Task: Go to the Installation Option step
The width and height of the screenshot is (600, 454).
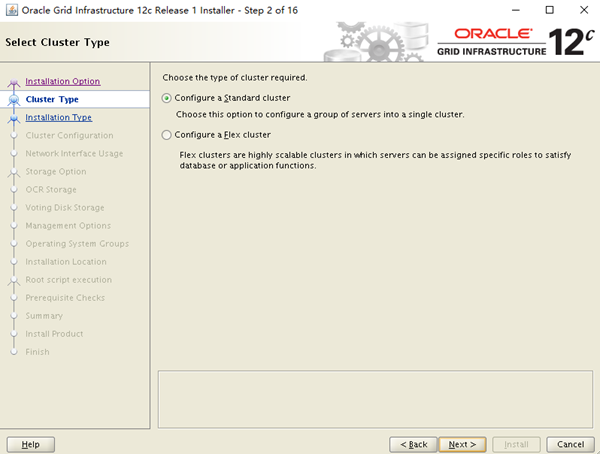Action: (x=63, y=81)
